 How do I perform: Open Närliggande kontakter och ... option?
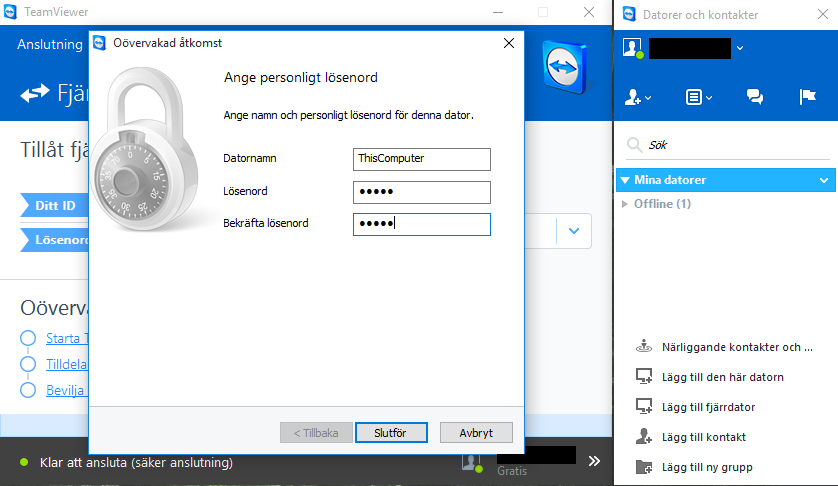tap(737, 347)
